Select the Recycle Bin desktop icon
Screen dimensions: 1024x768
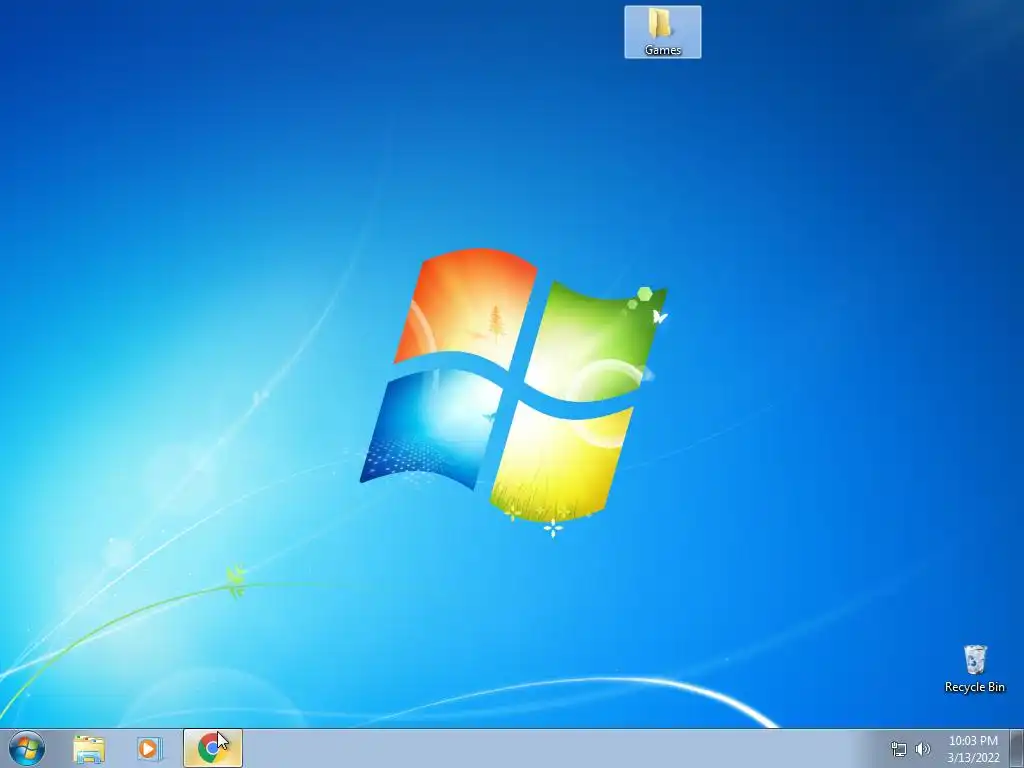tap(974, 669)
